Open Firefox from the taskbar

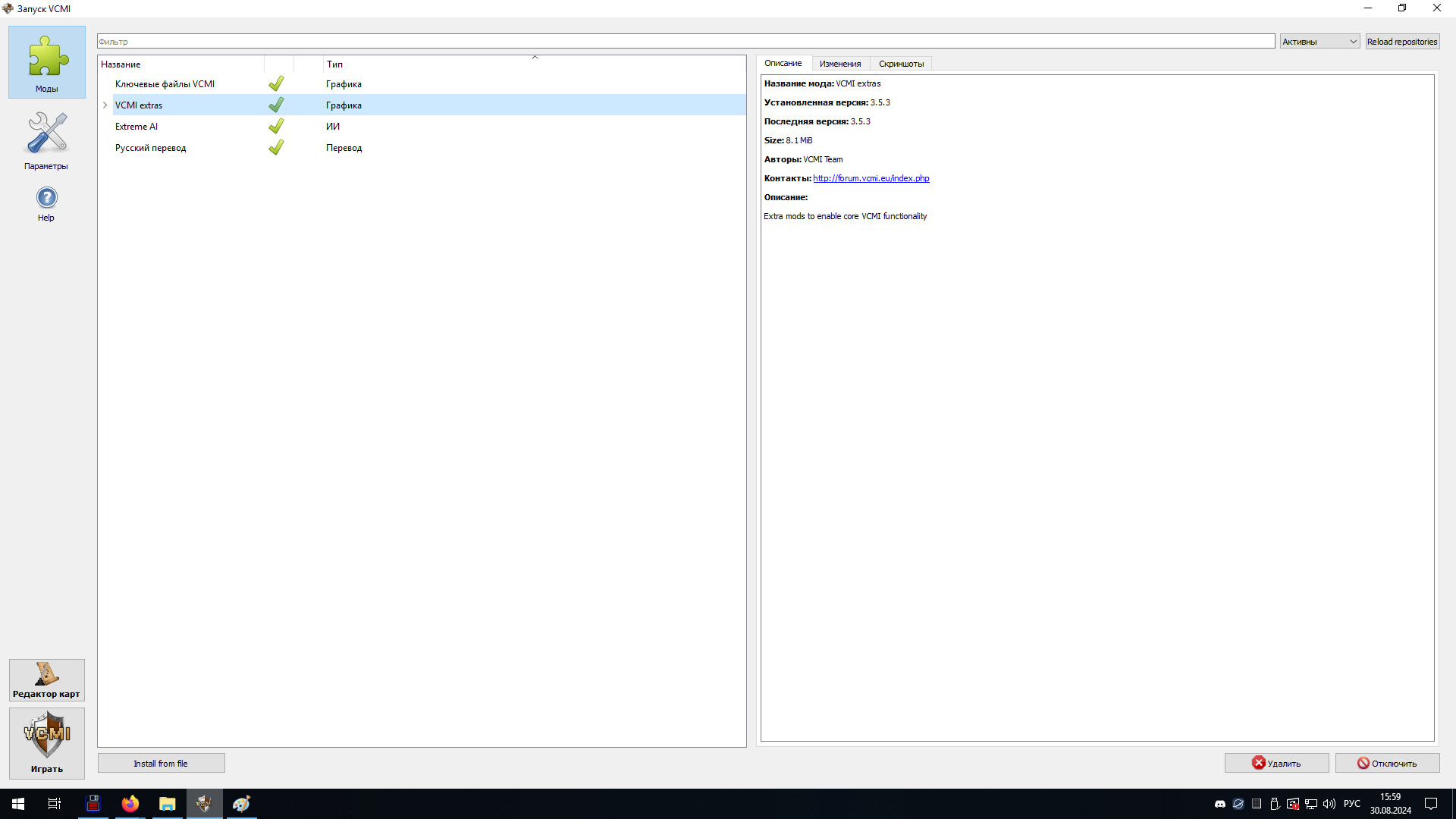coord(130,804)
